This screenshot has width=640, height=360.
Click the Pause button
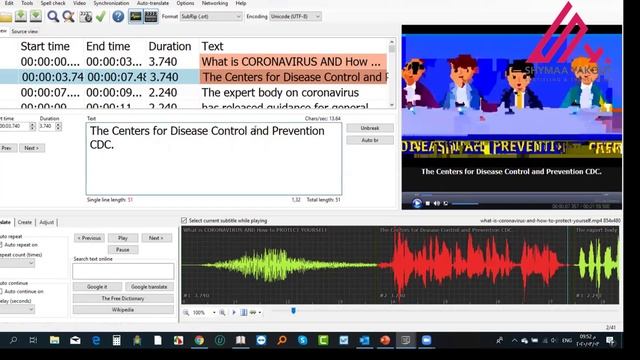123,250
